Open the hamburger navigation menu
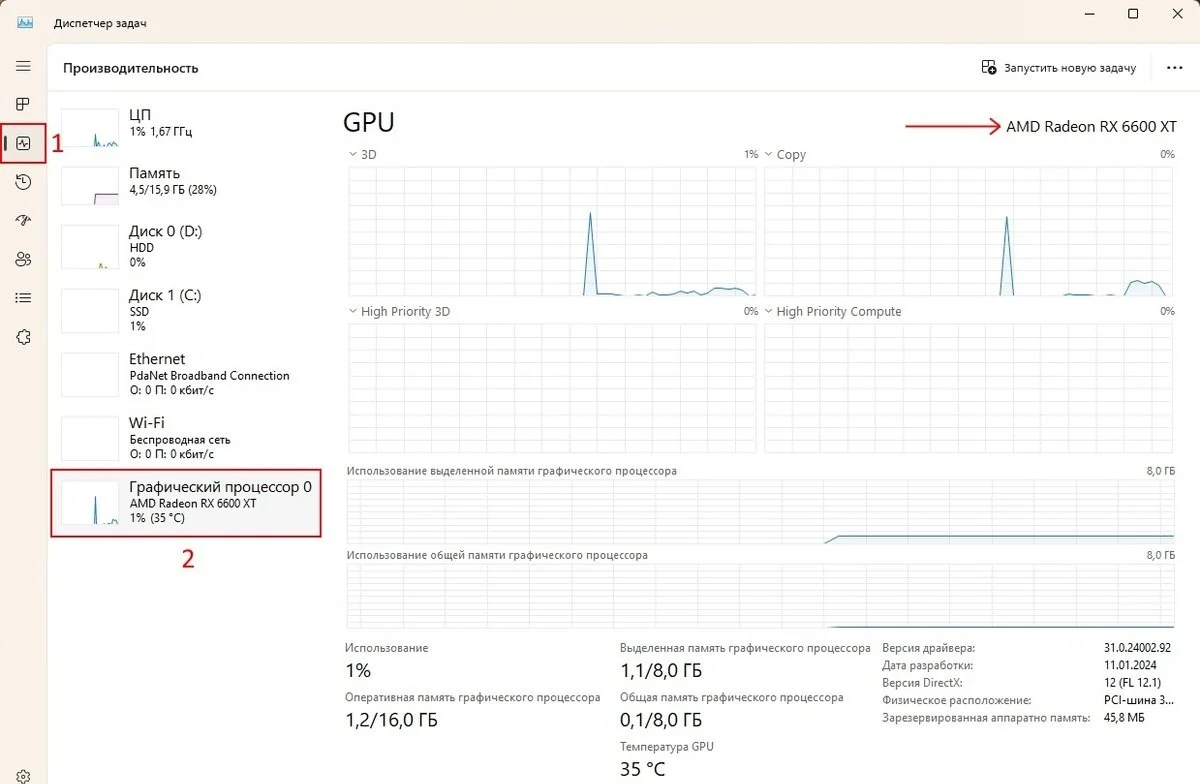 point(23,66)
